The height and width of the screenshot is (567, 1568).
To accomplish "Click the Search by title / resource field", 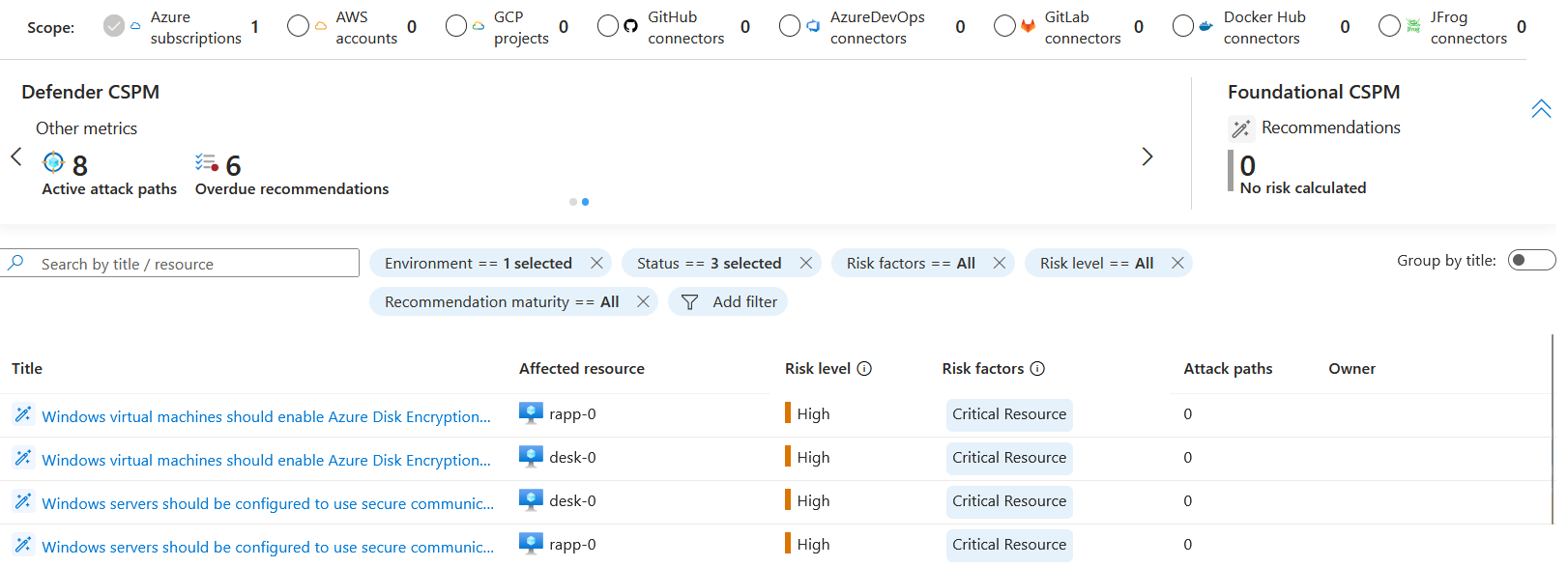I will point(180,263).
